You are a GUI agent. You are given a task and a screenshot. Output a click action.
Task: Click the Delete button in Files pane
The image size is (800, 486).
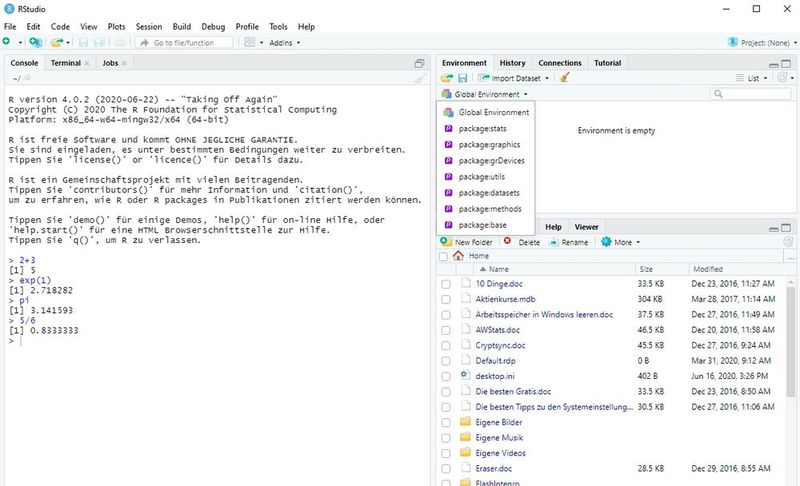coord(521,242)
